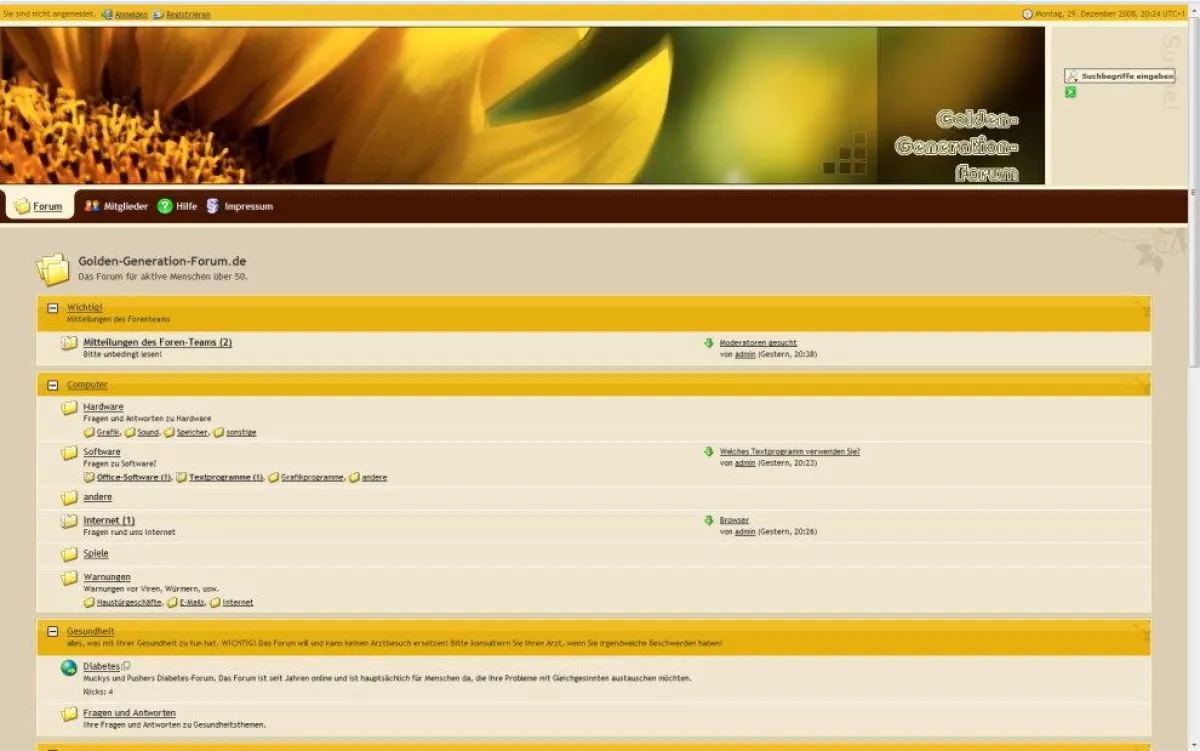The width and height of the screenshot is (1200, 751).
Task: Select the Anmelden login icon
Action: 106,14
